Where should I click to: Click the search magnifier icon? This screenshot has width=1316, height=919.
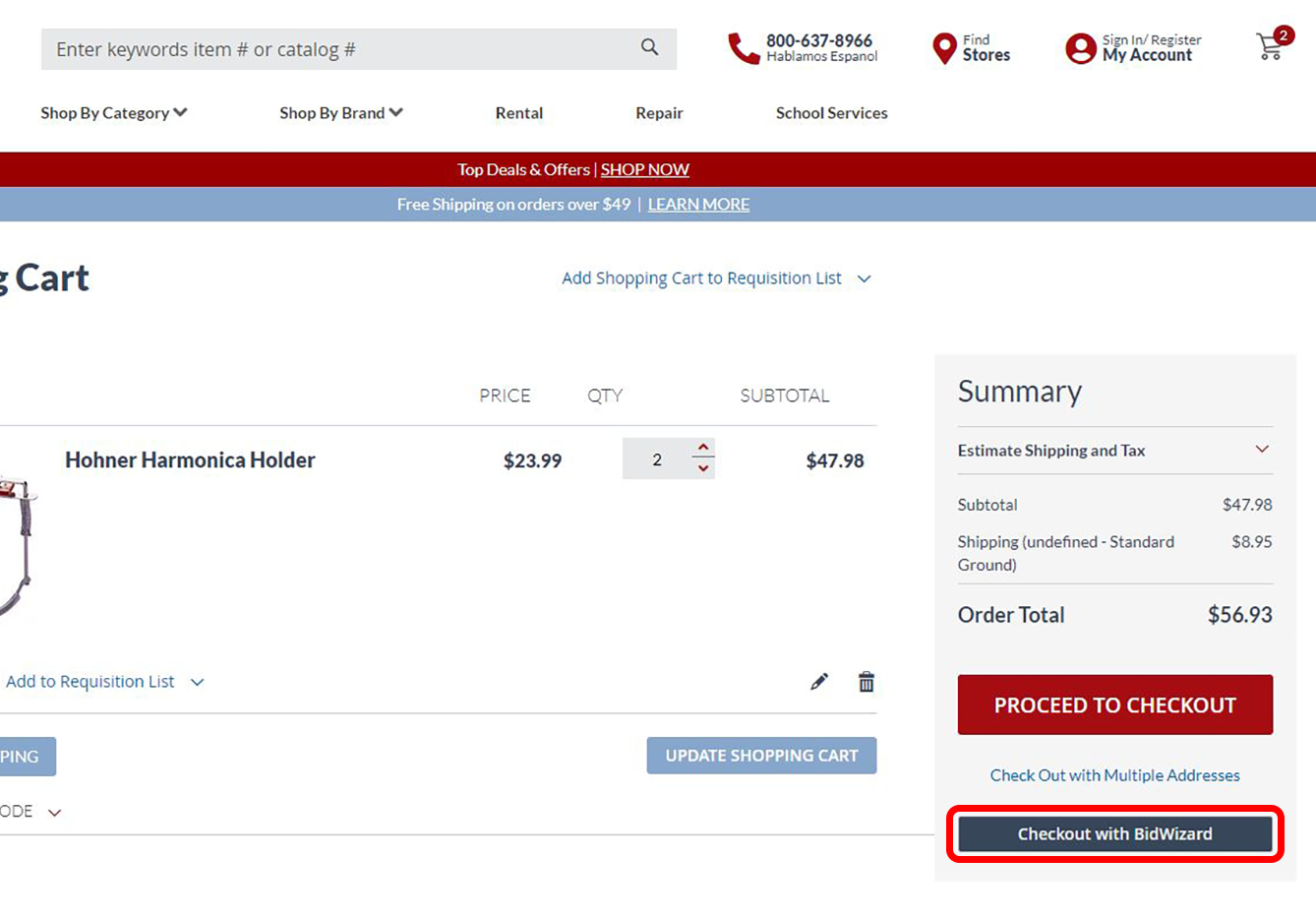pyautogui.click(x=649, y=47)
